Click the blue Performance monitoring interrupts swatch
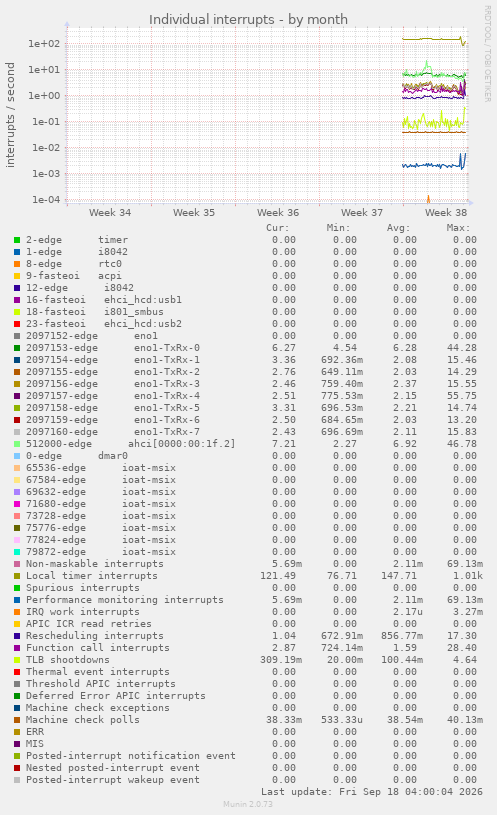The height and width of the screenshot is (815, 497). tap(17, 600)
